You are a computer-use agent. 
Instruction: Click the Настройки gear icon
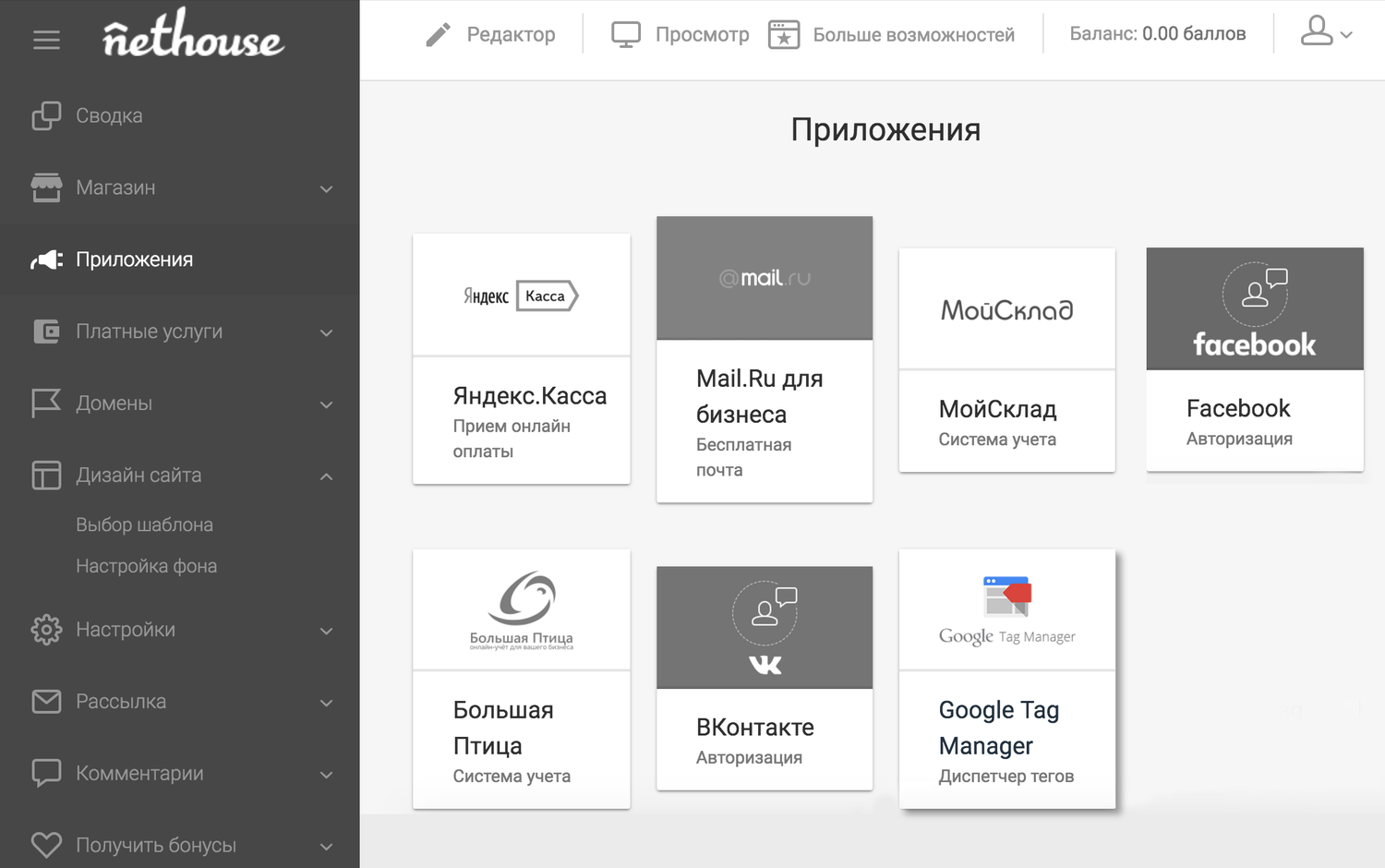[46, 630]
